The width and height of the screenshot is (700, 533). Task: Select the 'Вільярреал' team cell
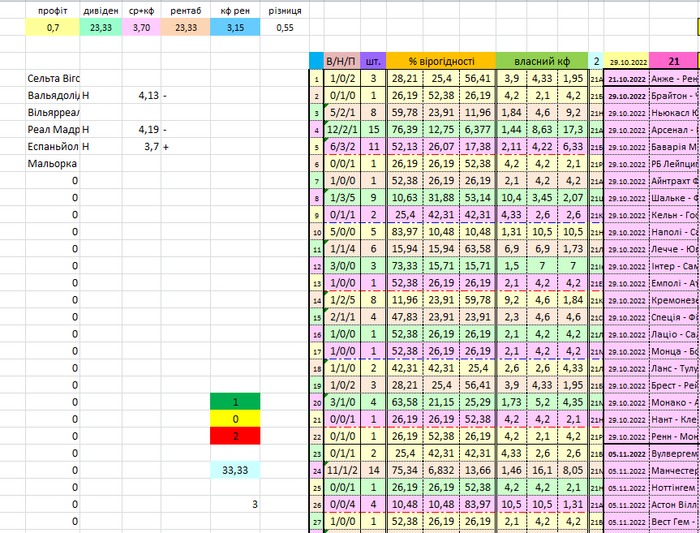click(x=53, y=112)
